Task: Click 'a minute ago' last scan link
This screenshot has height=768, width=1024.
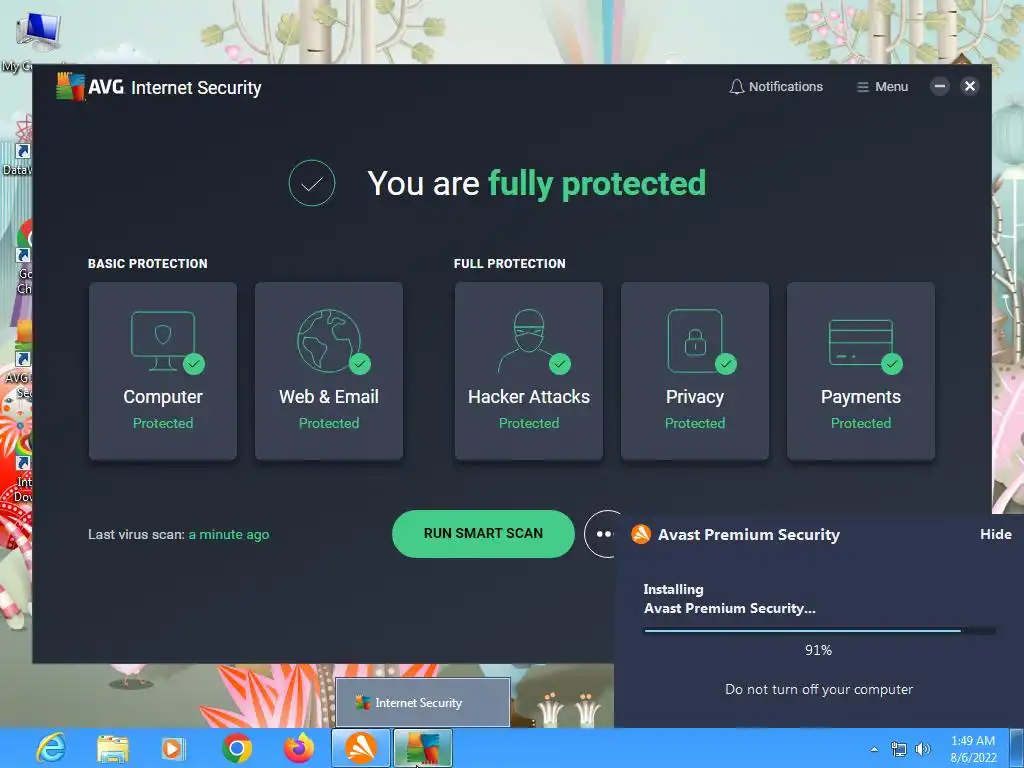Action: pos(229,534)
